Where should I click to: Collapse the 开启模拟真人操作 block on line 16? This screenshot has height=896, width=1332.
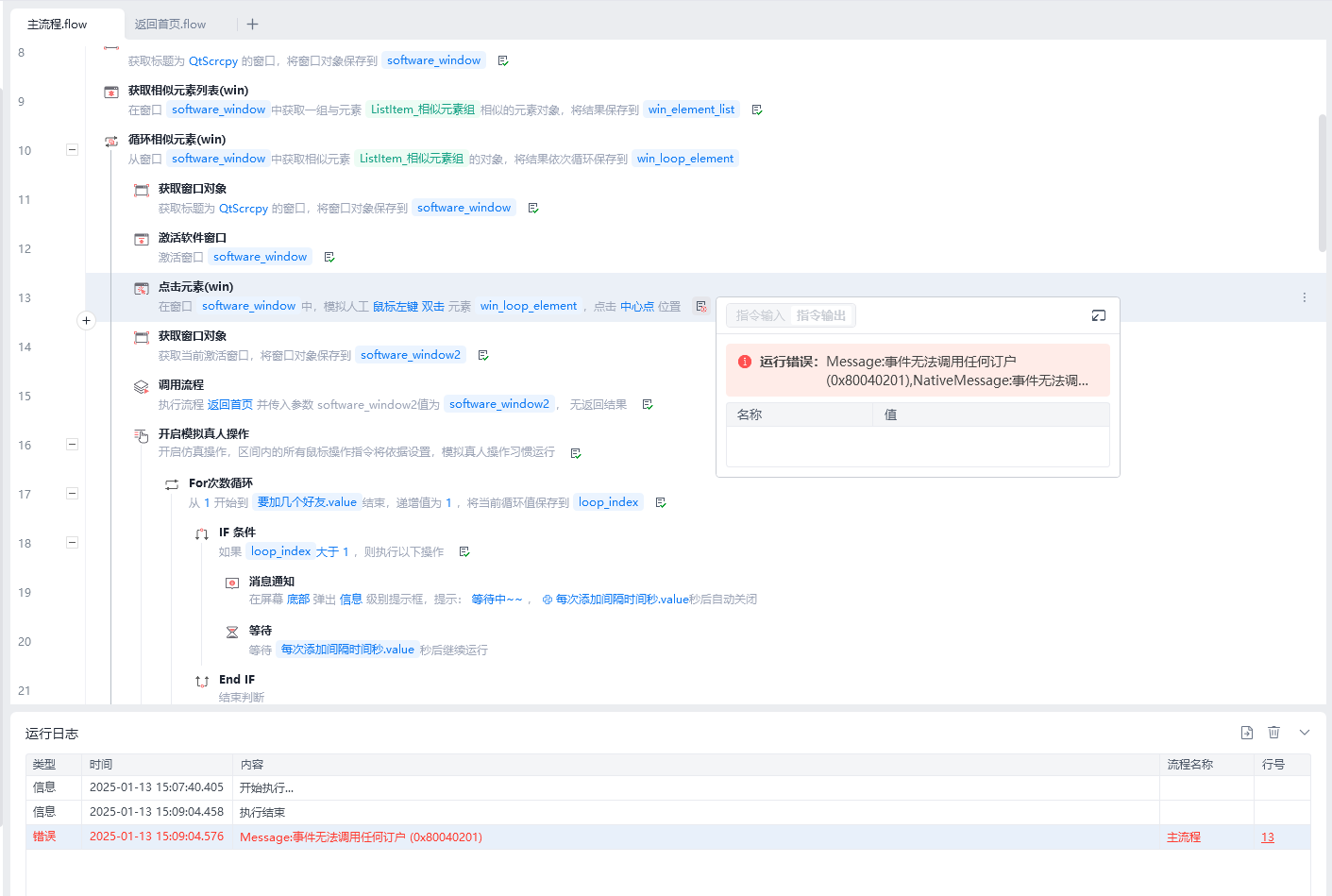(72, 444)
